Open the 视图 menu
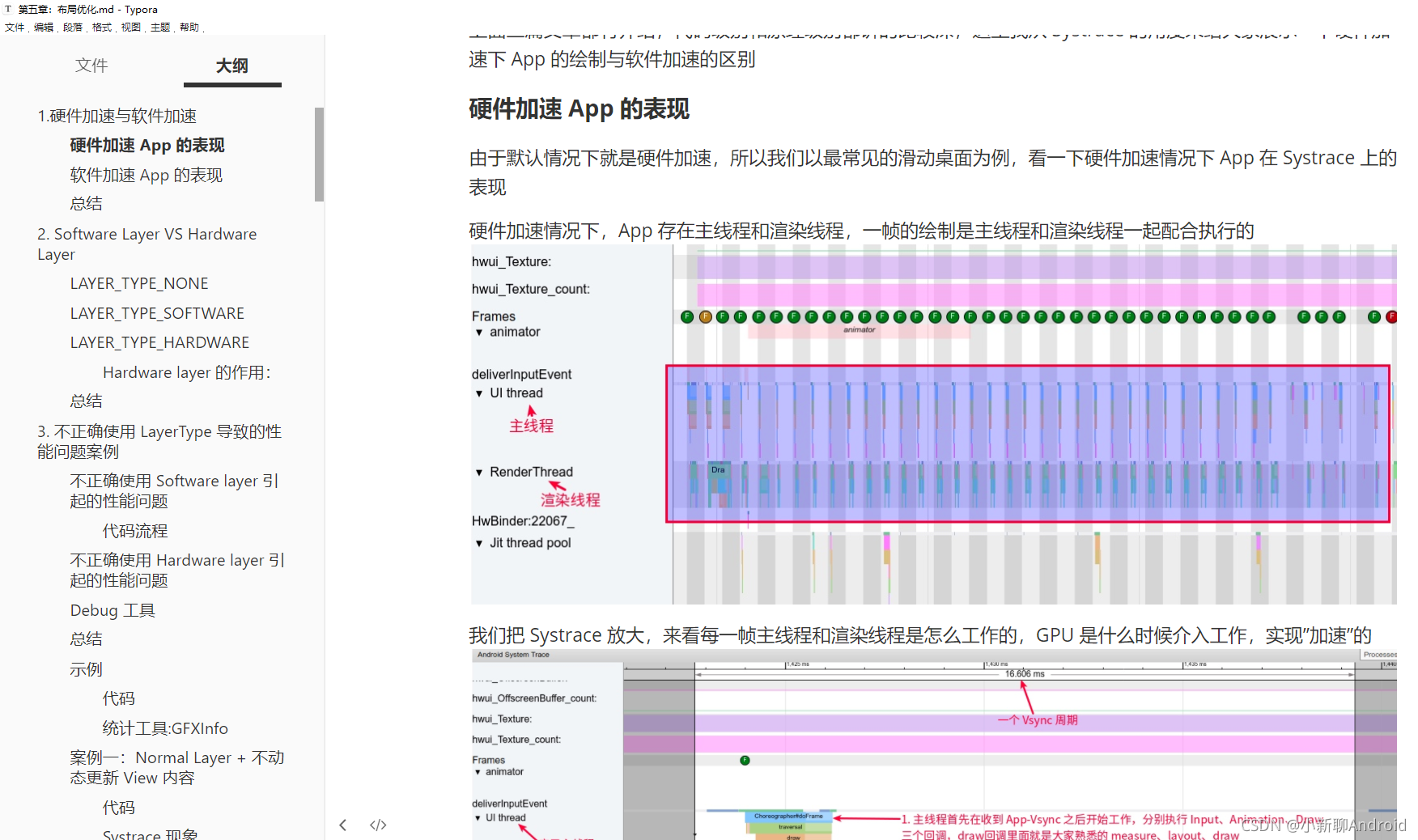 131,27
